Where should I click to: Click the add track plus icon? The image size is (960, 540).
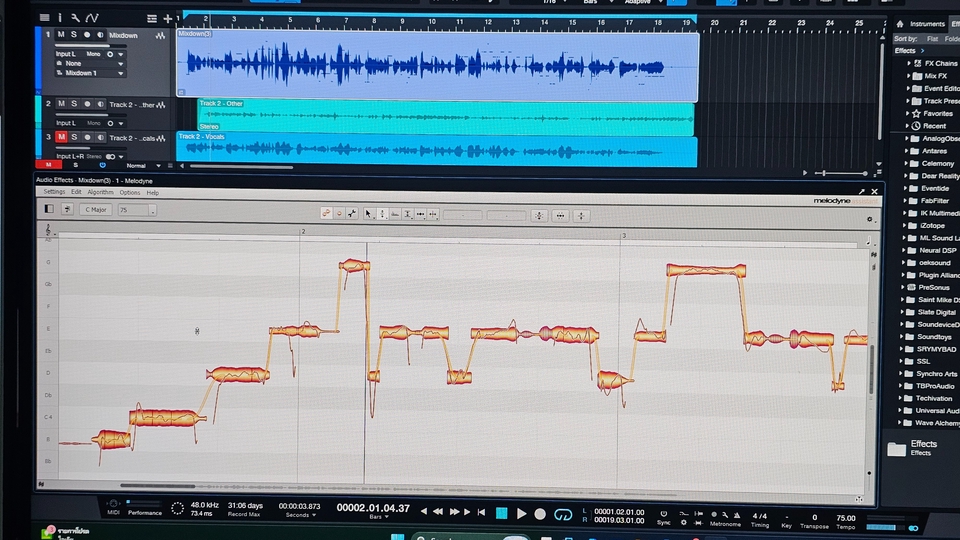click(x=167, y=18)
